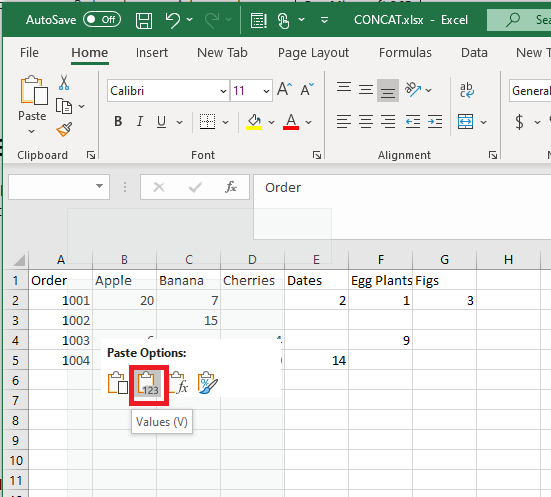Open the Underline style dropdown arrow
This screenshot has width=551, height=497.
(180, 122)
